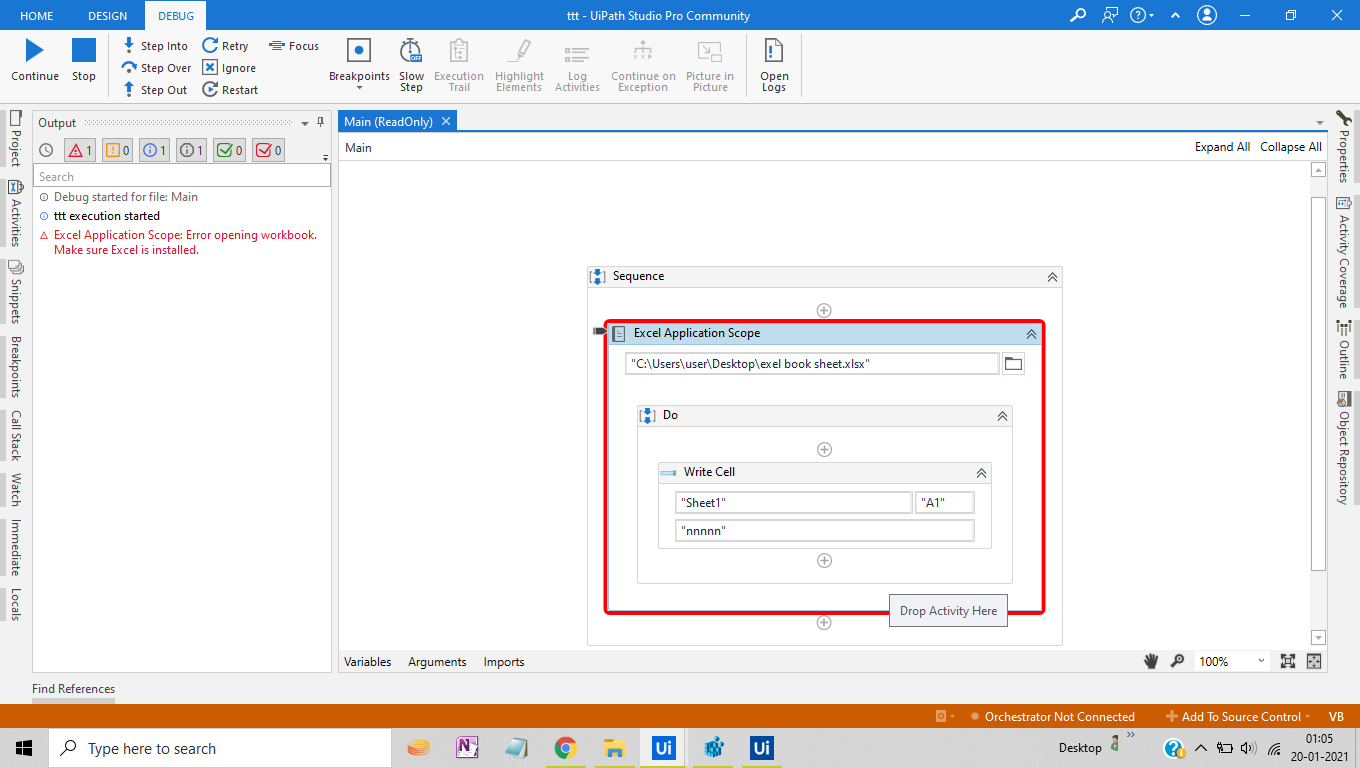
Task: Click Collapse All
Action: tap(1291, 147)
